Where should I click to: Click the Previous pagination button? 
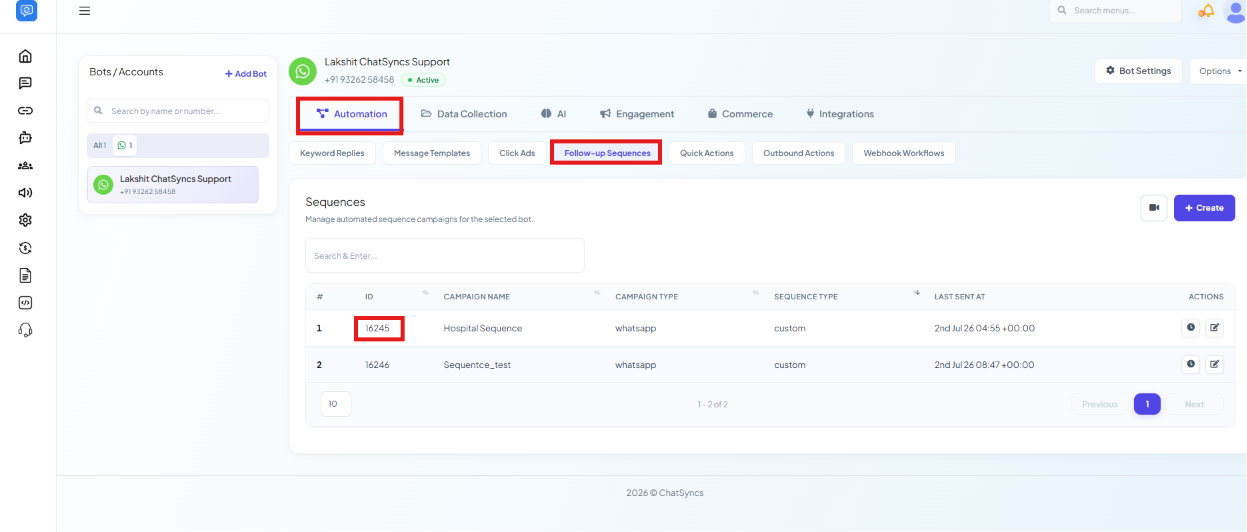click(x=1099, y=404)
